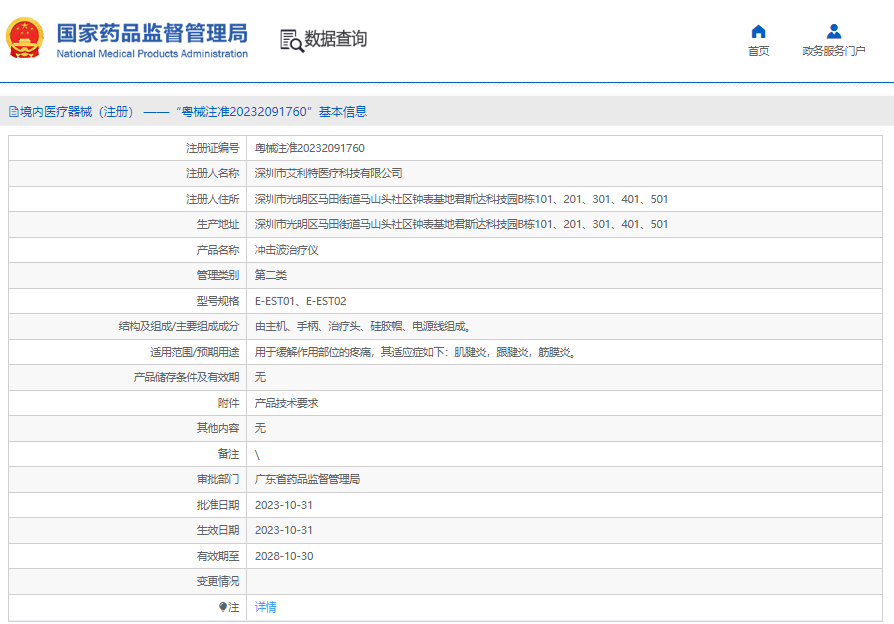Click the 政务服务门户 label
This screenshot has width=894, height=624.
tap(834, 51)
